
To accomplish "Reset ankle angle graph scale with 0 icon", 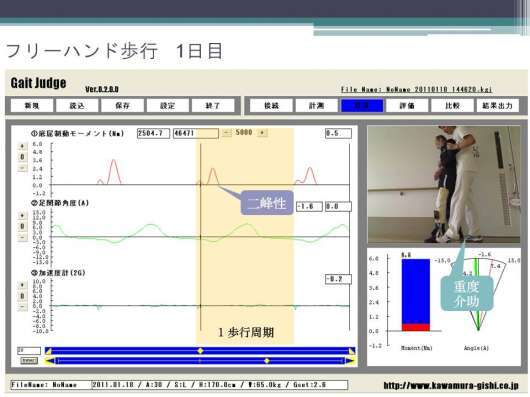I will tap(22, 226).
